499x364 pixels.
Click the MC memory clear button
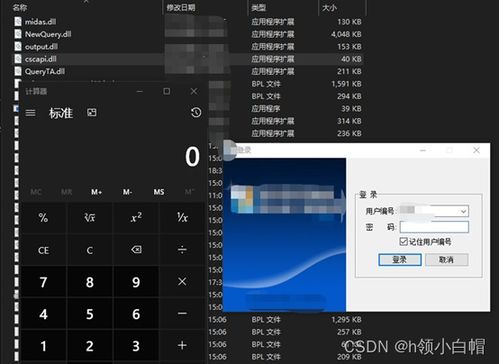[36, 192]
